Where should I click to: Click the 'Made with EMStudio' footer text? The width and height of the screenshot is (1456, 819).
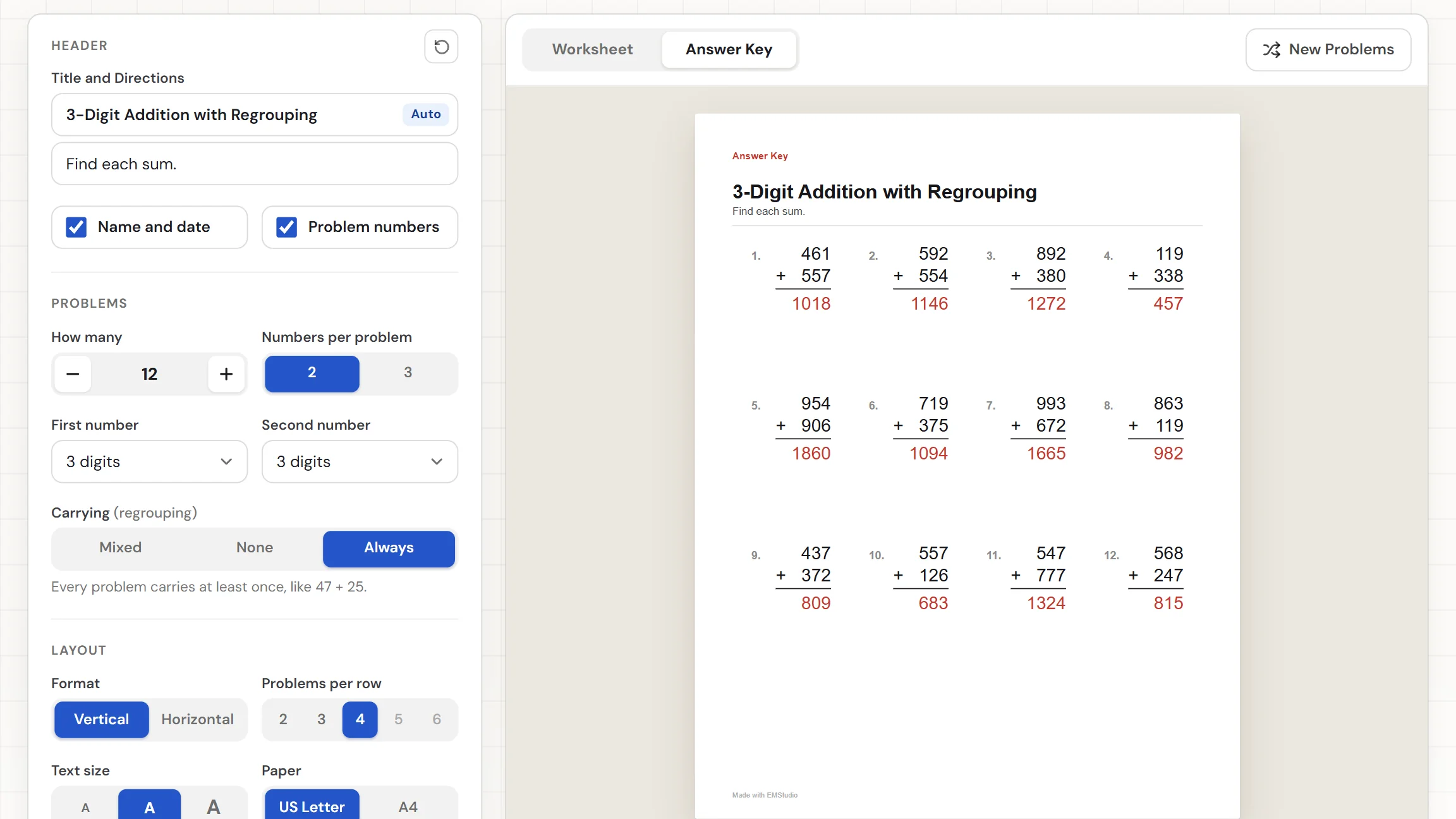(765, 795)
